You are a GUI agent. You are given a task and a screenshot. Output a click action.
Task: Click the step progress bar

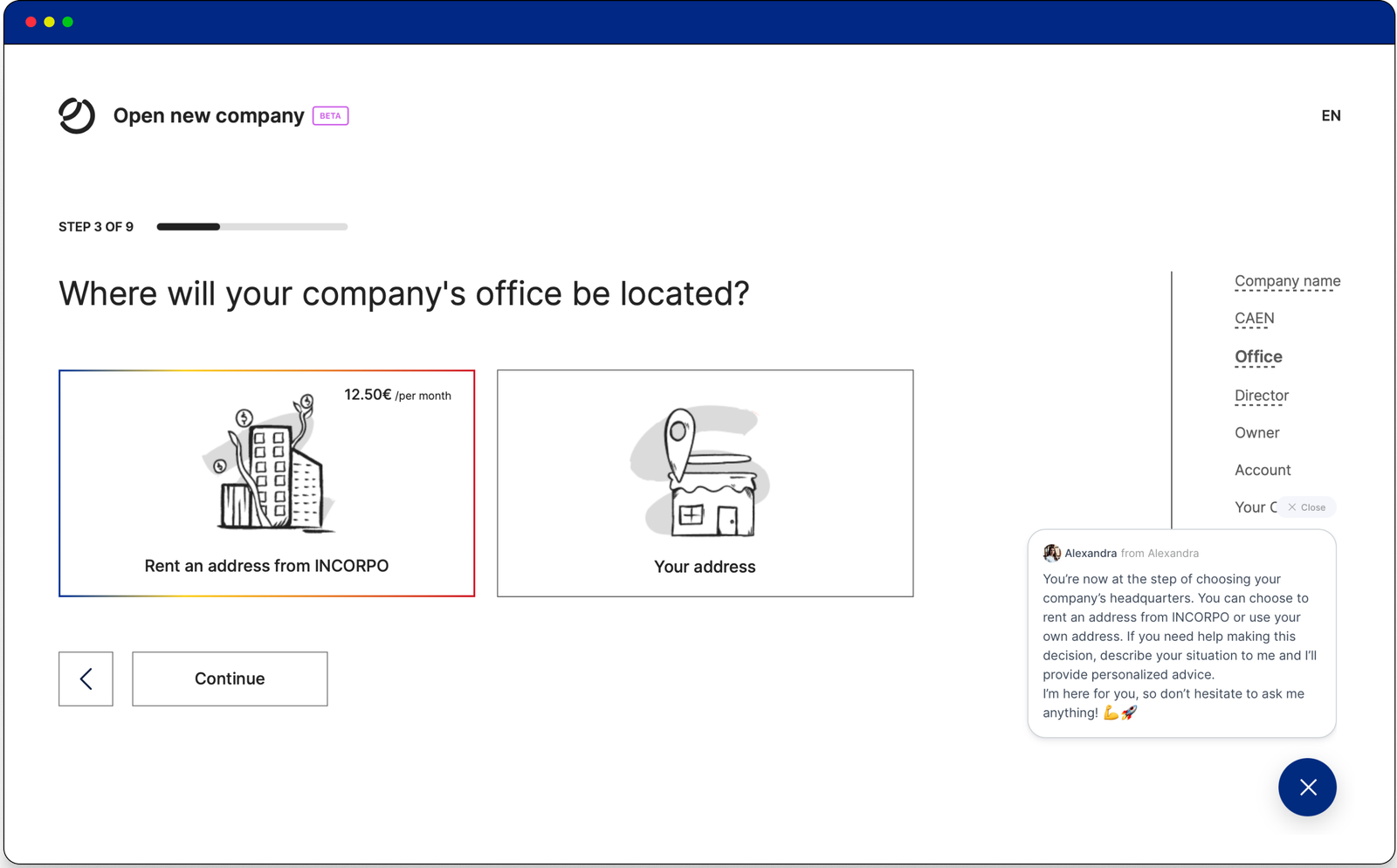point(251,227)
